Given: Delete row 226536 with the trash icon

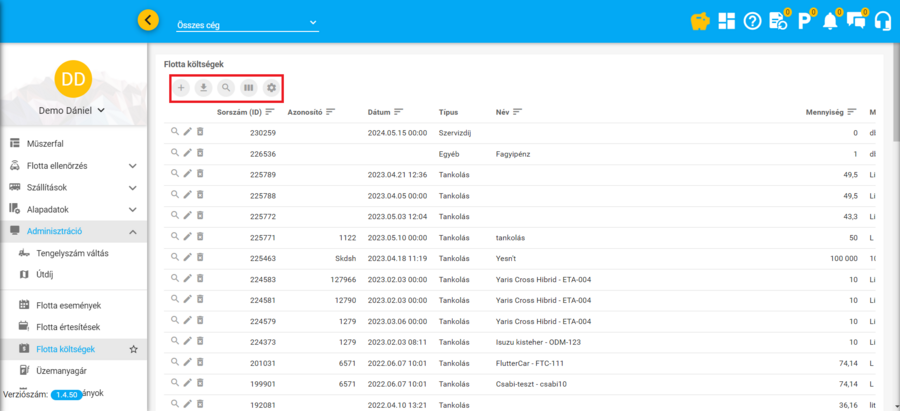Looking at the screenshot, I should click(x=199, y=154).
